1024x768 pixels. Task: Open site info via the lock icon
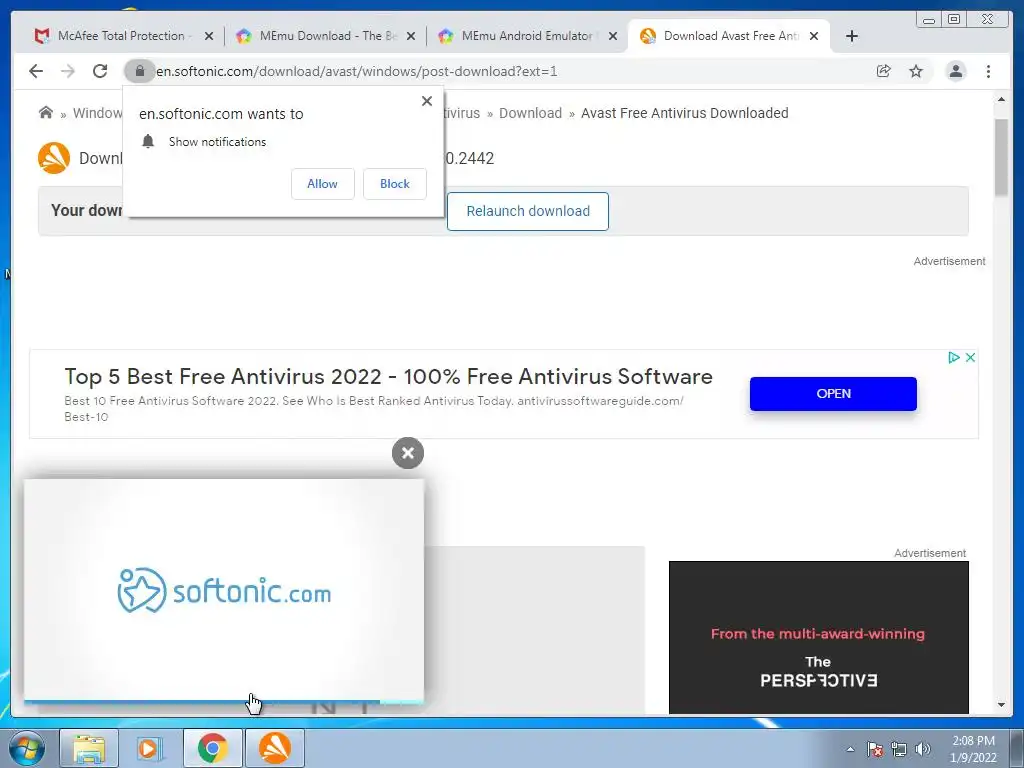click(139, 71)
